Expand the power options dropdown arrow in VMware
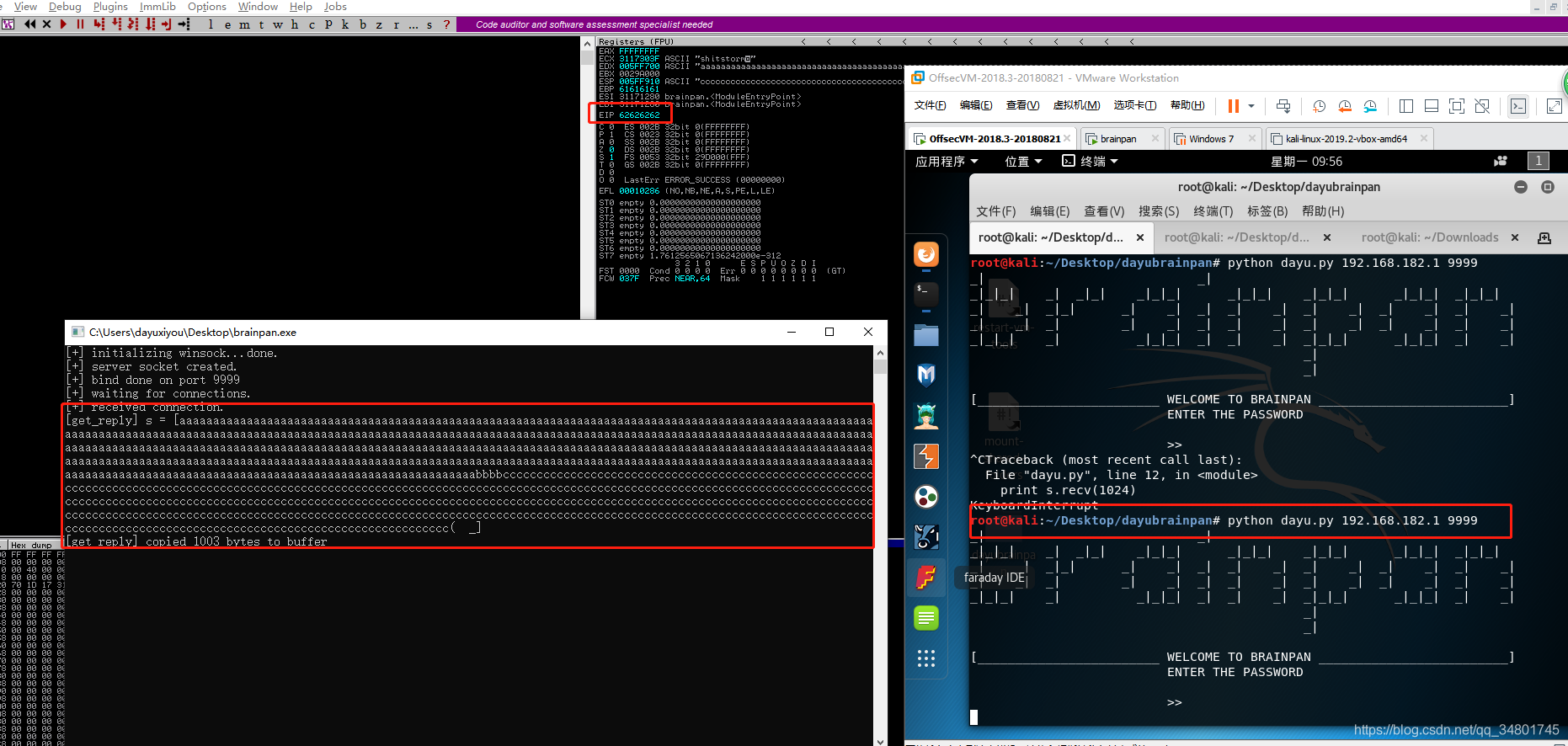The width and height of the screenshot is (1568, 746). (x=1251, y=106)
